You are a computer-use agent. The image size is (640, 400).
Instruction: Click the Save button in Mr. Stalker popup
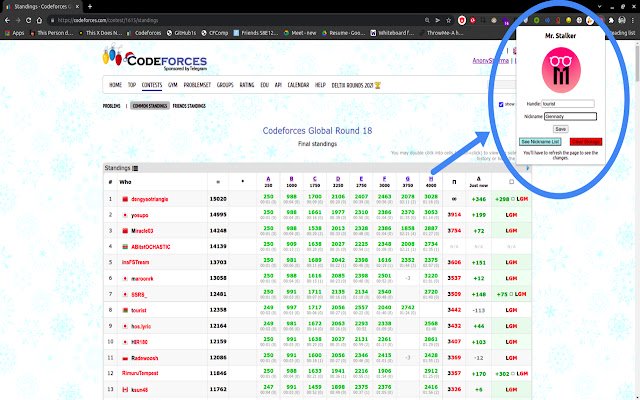pyautogui.click(x=560, y=129)
